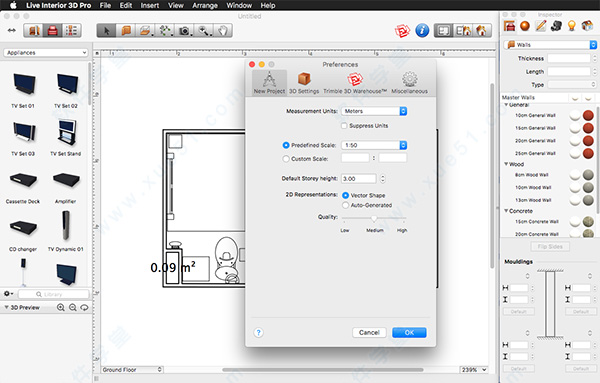Enable the Suppress Units checkbox
This screenshot has height=383, width=600.
(x=344, y=125)
